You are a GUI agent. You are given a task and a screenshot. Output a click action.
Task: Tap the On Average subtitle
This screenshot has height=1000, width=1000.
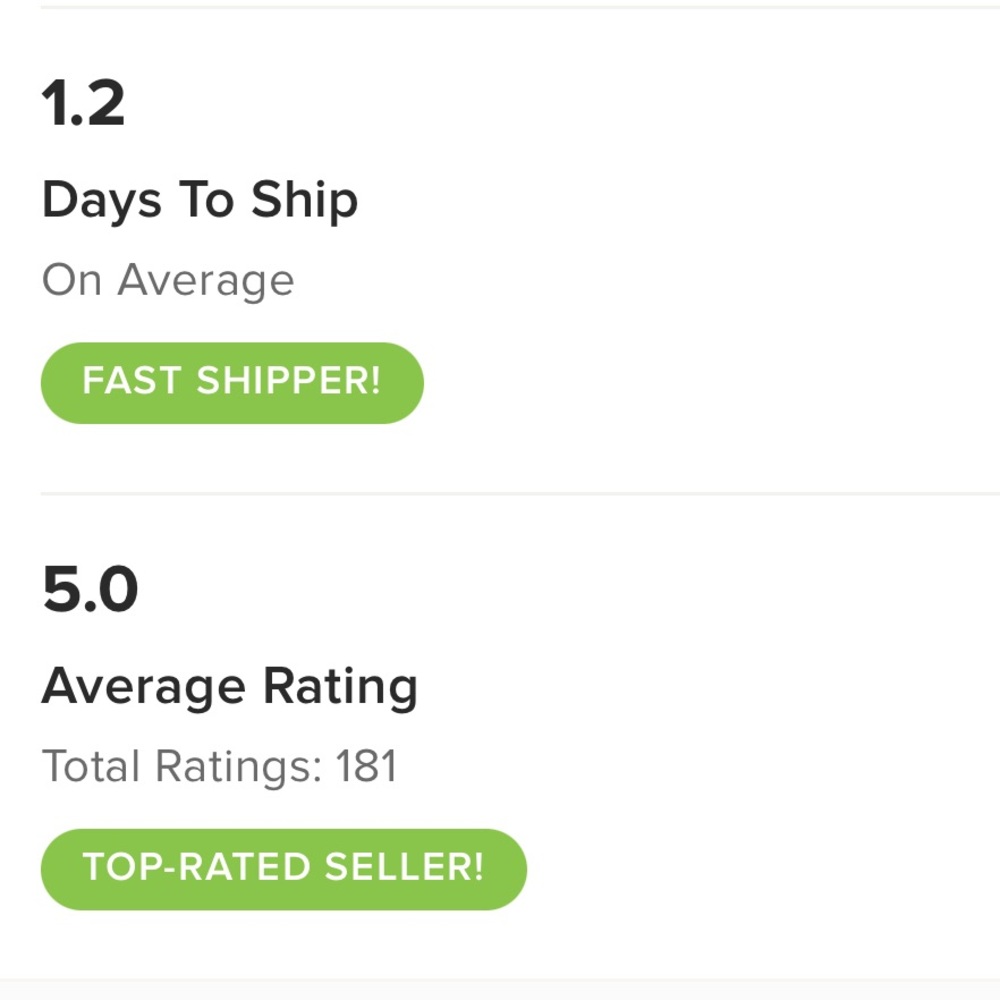click(168, 280)
